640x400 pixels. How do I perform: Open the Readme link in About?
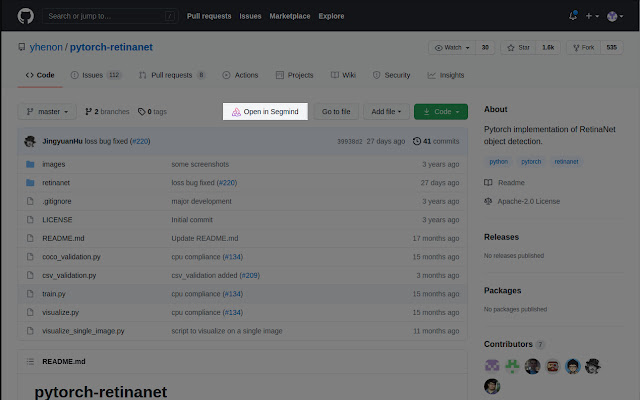(x=504, y=182)
